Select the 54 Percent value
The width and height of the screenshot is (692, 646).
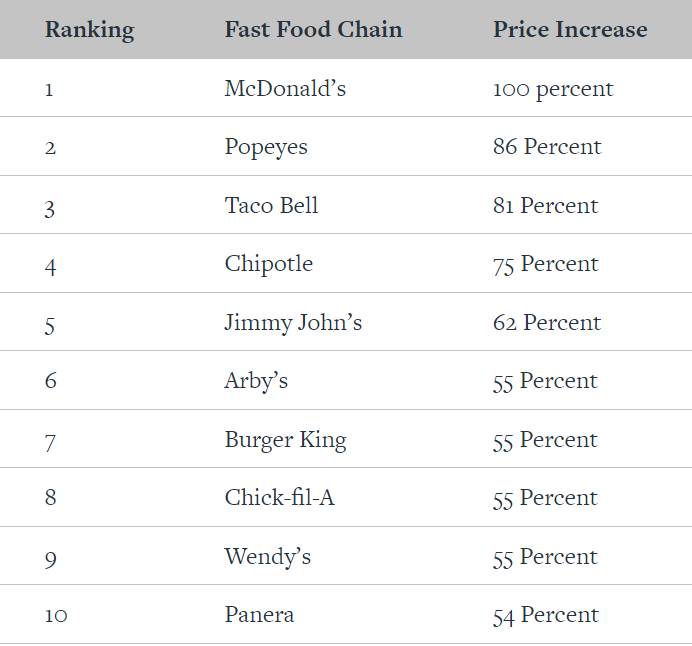pyautogui.click(x=545, y=615)
